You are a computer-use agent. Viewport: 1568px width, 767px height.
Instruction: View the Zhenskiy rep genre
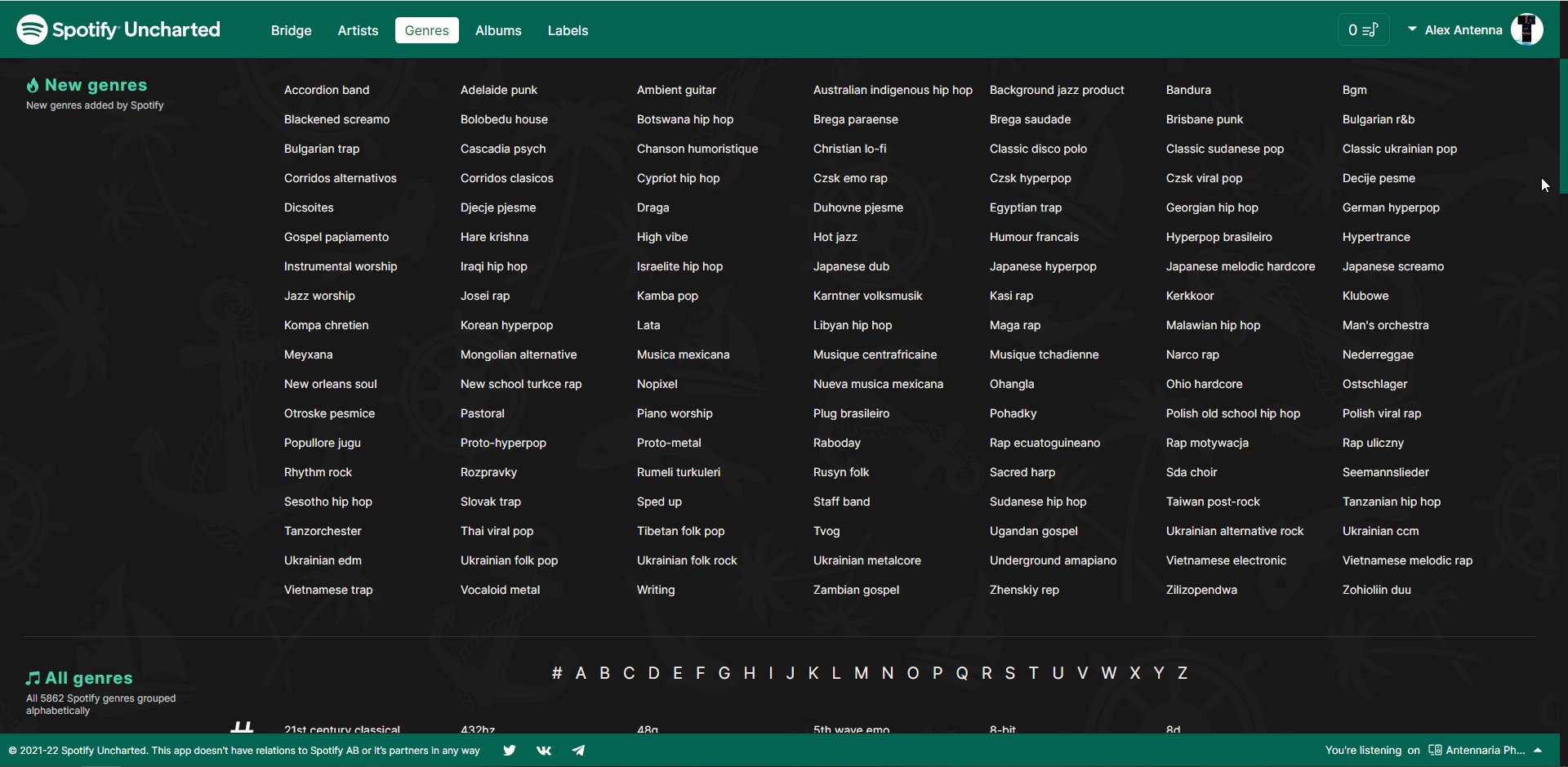1024,590
